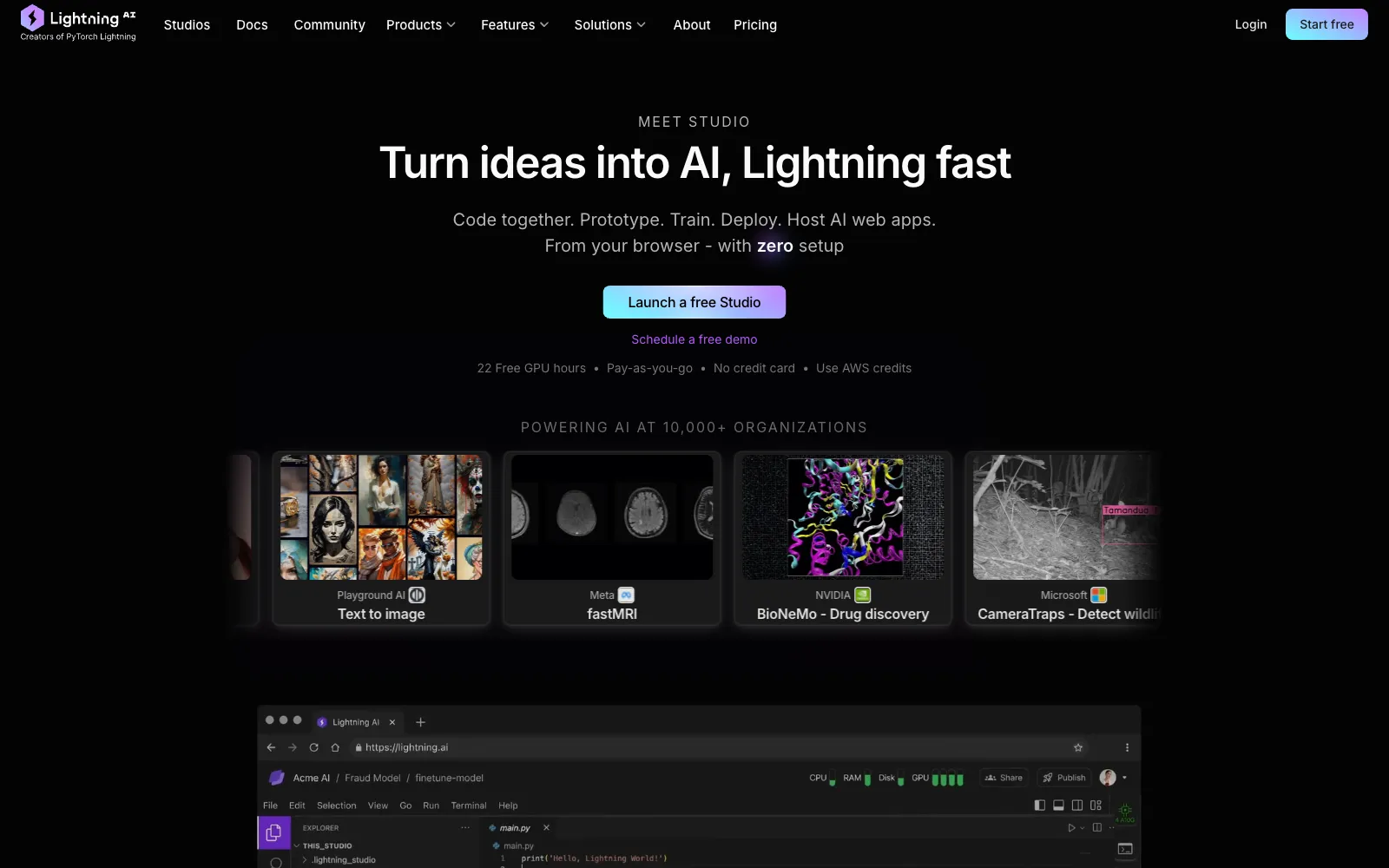This screenshot has width=1389, height=868.
Task: Open Docs in the top navigation
Action: [x=252, y=25]
